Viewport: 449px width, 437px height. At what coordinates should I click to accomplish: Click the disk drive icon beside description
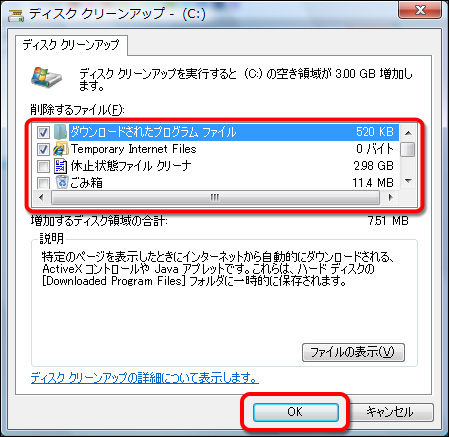46,78
